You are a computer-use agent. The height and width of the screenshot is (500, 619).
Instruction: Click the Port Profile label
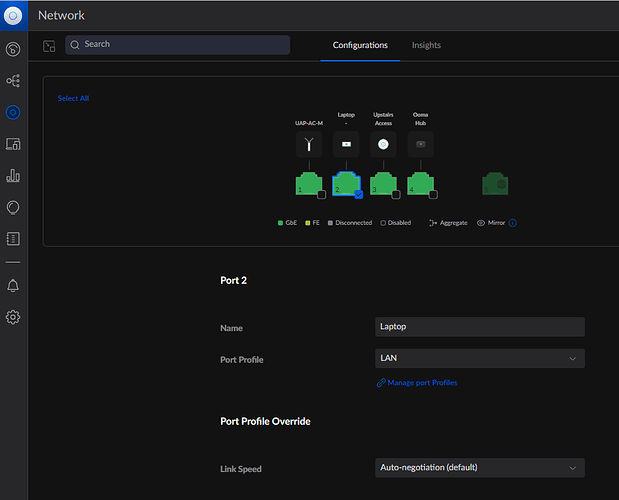click(242, 360)
